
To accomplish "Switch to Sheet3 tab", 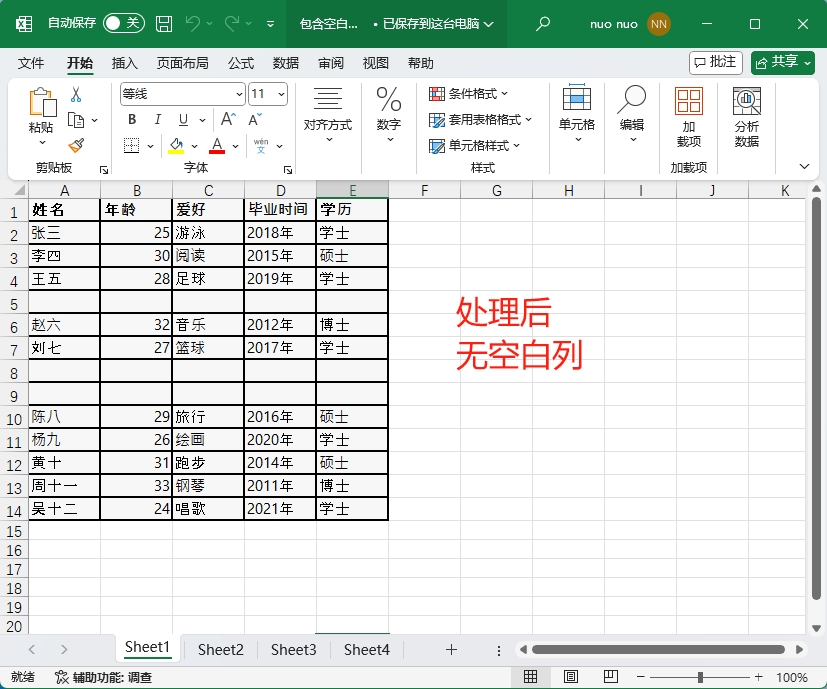I will click(293, 650).
